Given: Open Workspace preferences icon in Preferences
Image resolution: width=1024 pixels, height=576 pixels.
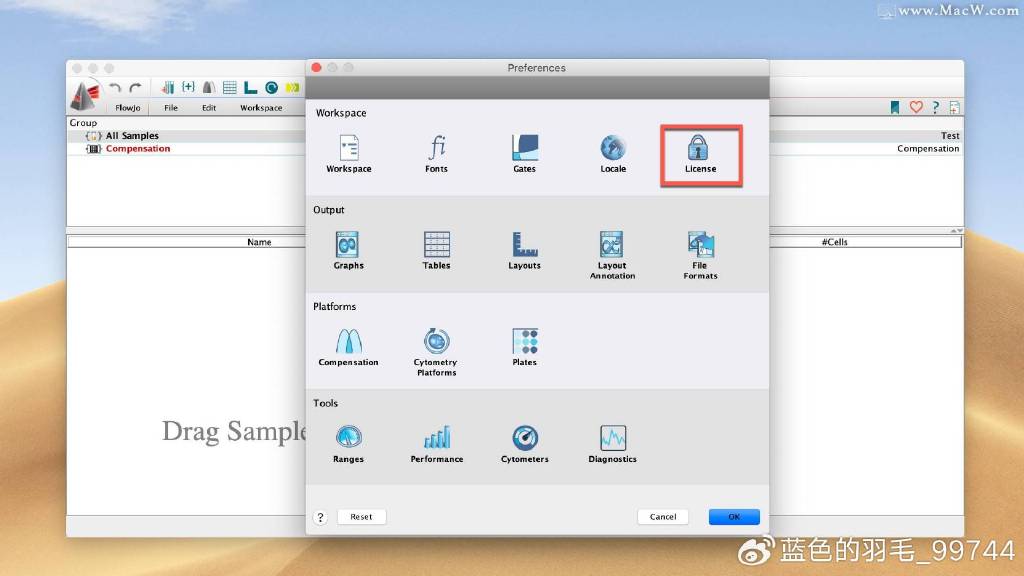Looking at the screenshot, I should pyautogui.click(x=349, y=154).
